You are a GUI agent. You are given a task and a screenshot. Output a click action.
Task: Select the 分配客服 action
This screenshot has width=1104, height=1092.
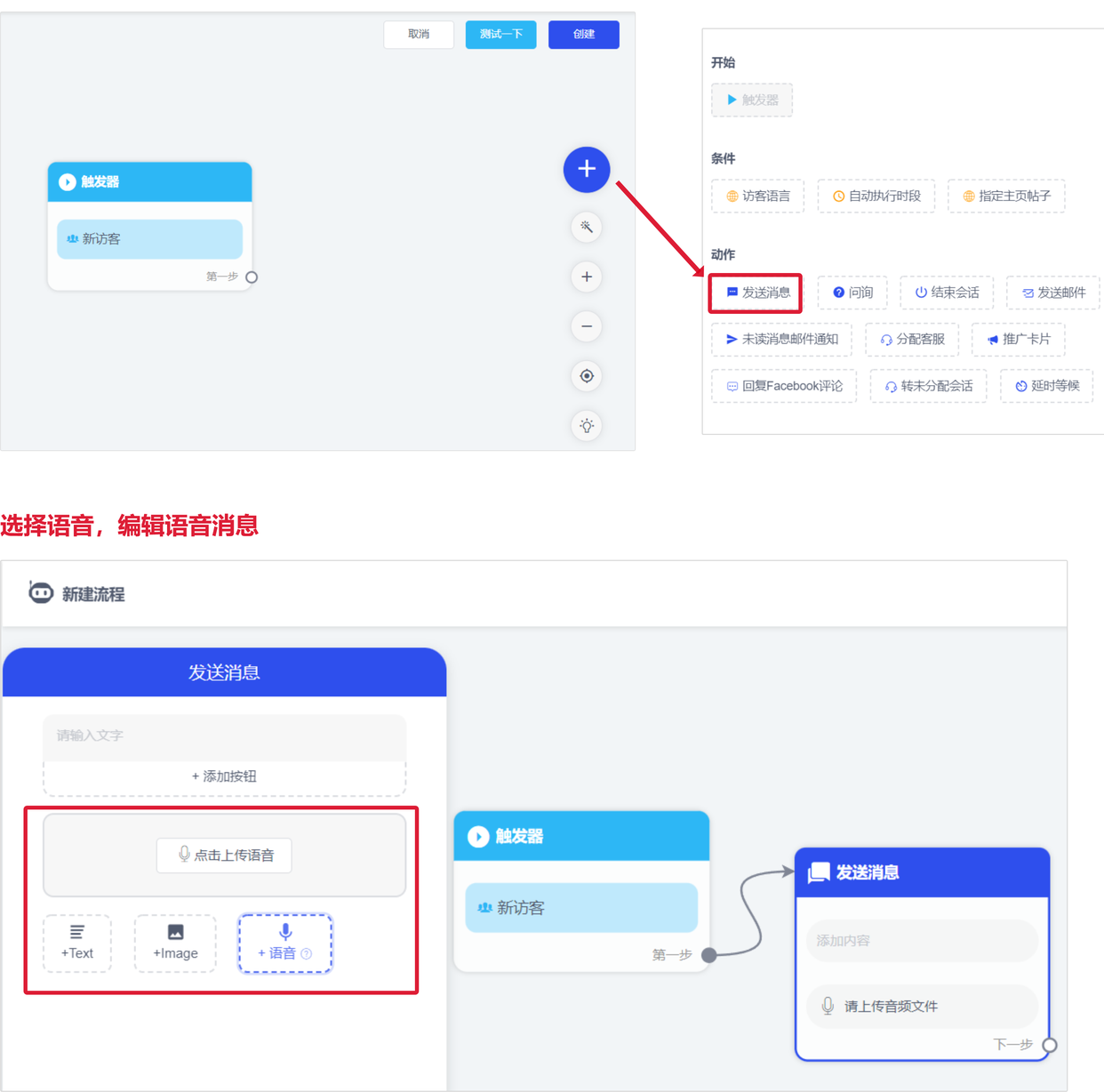(x=912, y=339)
